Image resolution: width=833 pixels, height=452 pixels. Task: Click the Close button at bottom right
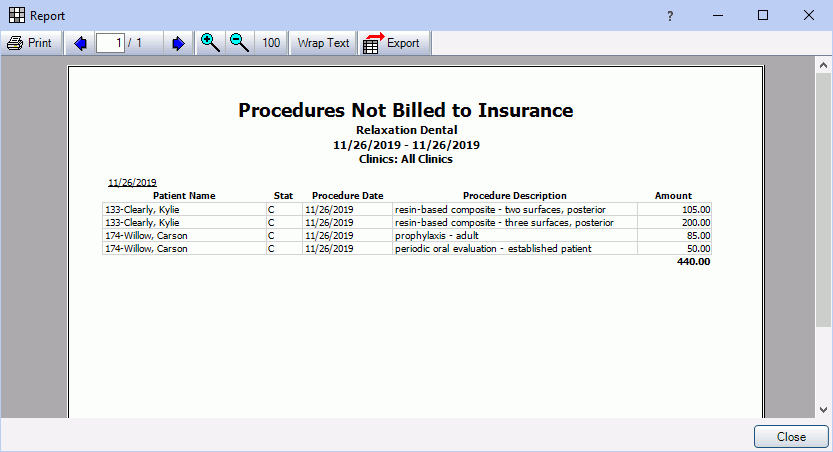[791, 437]
